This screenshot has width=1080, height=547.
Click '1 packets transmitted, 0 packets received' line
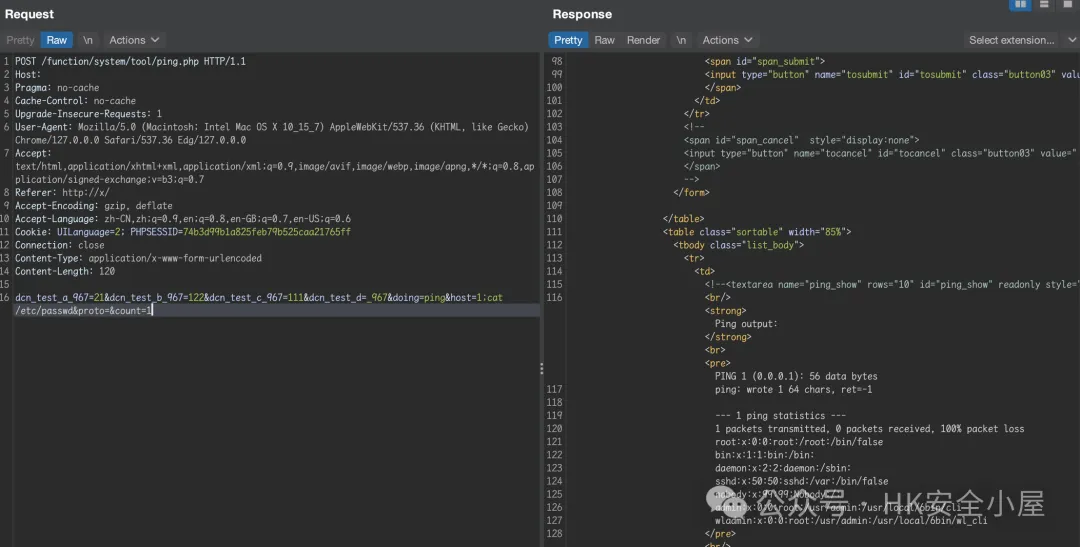(869, 429)
